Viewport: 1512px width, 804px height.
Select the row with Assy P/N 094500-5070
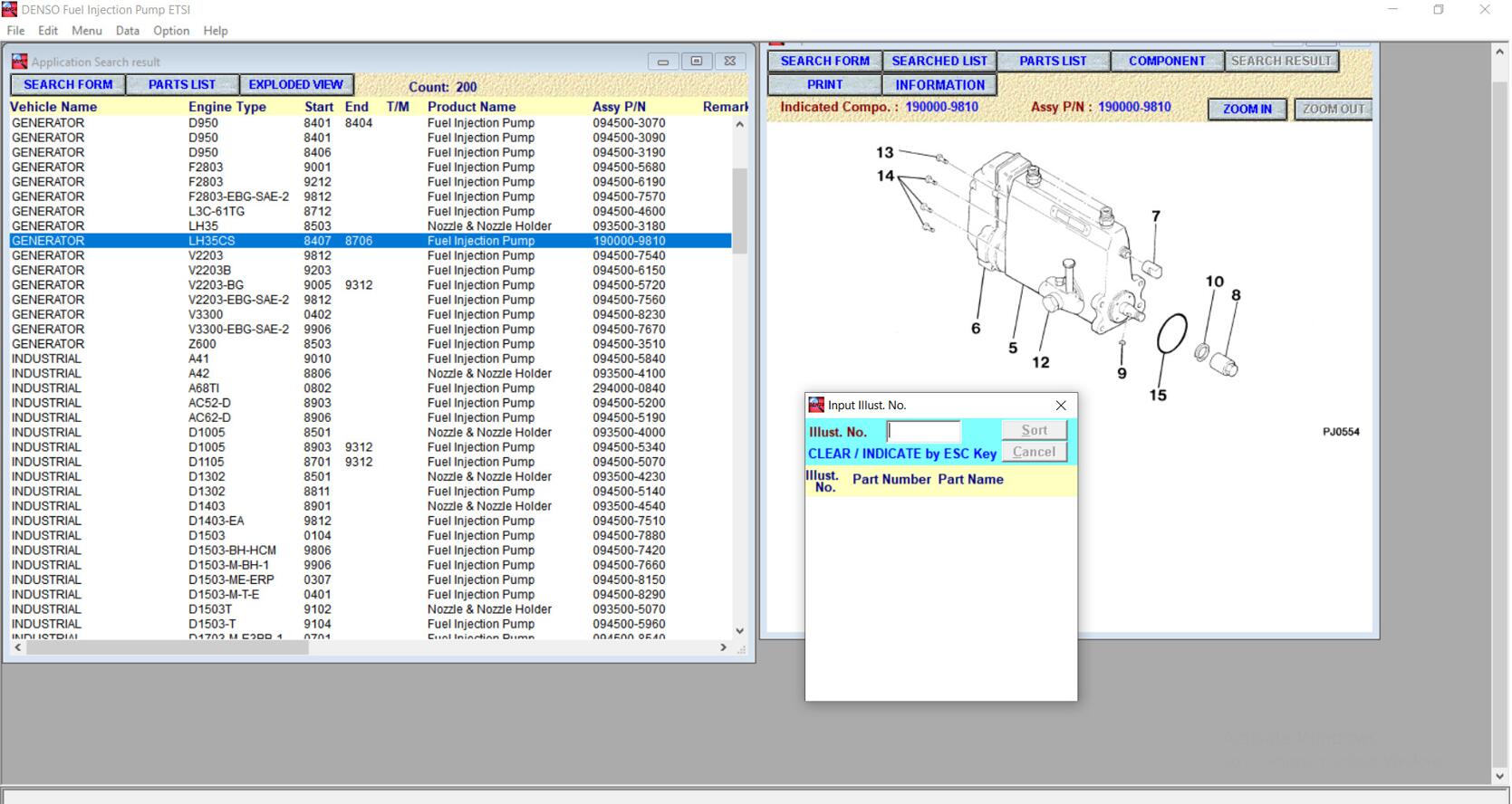point(371,462)
